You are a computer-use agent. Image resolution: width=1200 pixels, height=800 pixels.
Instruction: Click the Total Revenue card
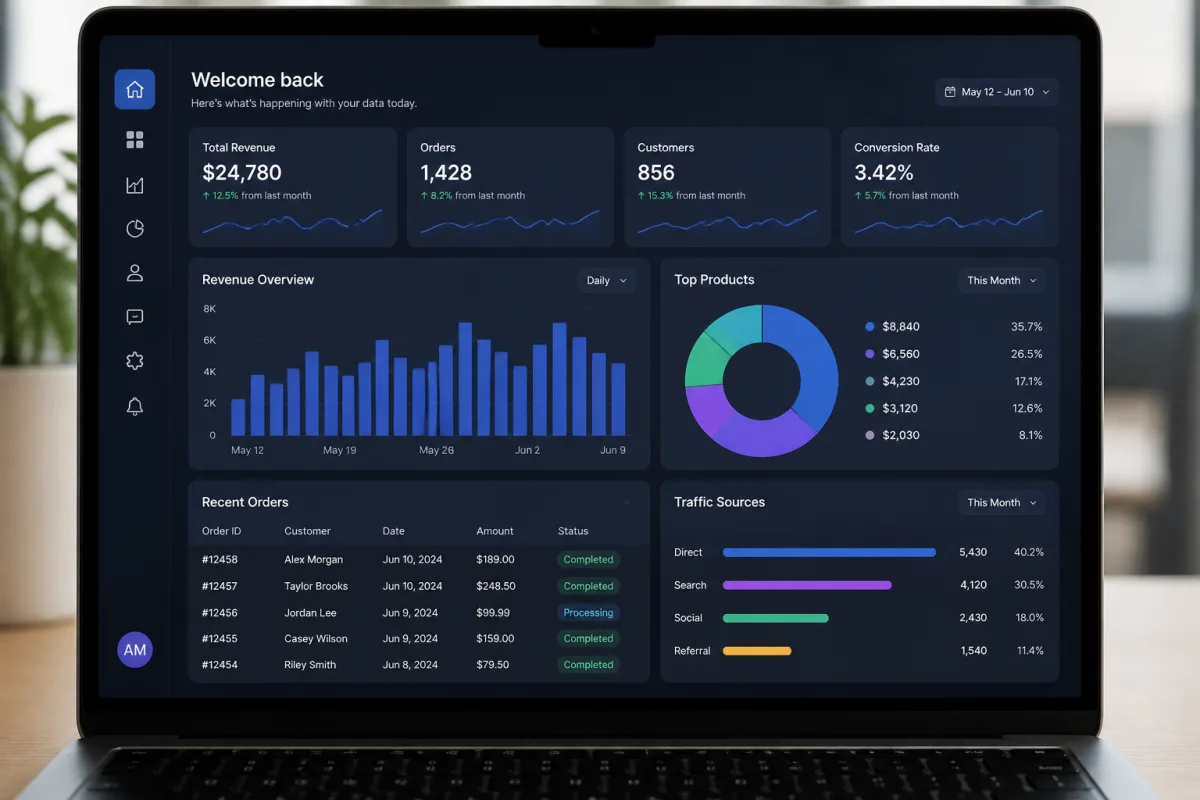pos(293,187)
